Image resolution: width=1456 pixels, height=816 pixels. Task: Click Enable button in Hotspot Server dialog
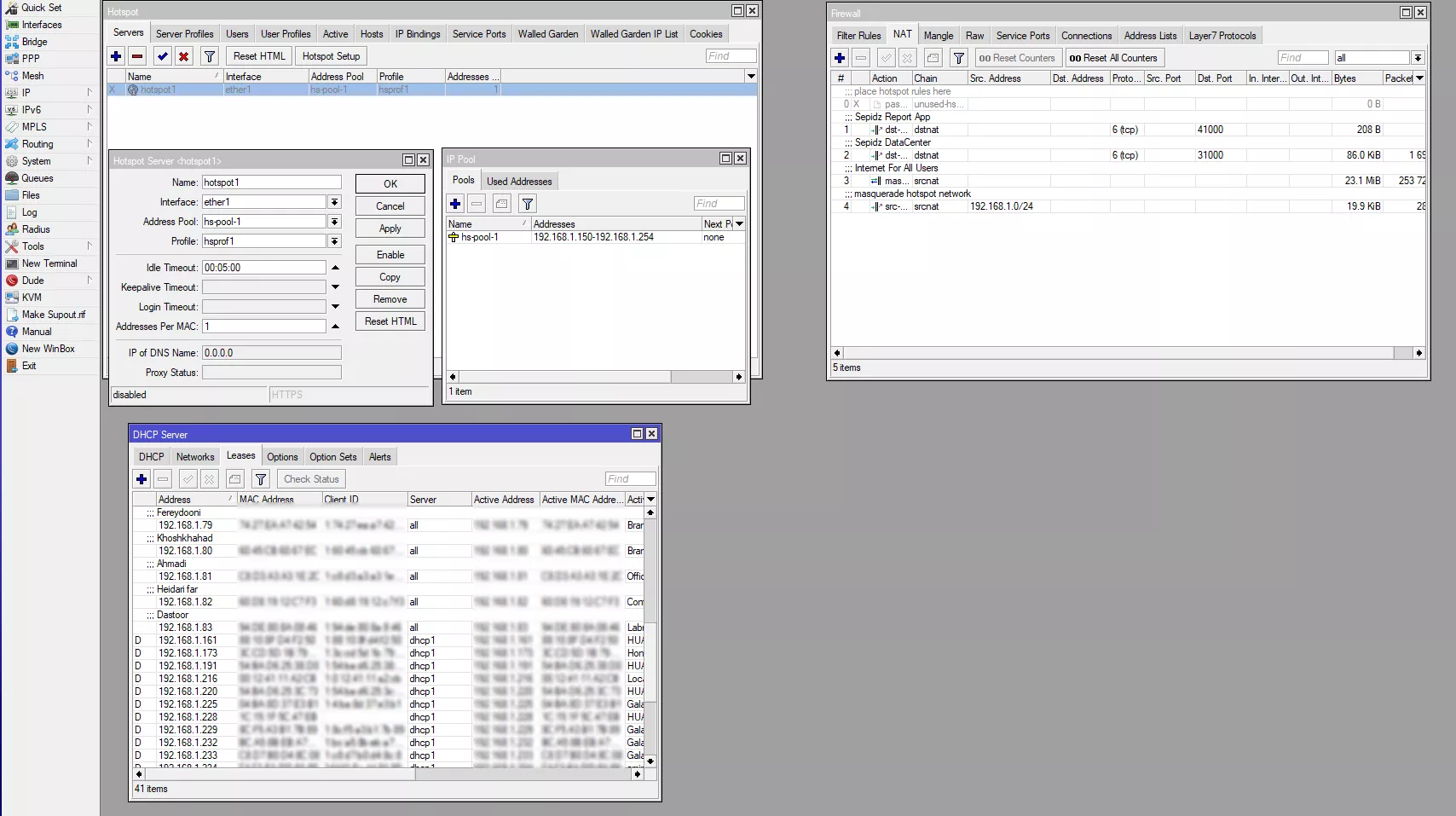(x=390, y=255)
